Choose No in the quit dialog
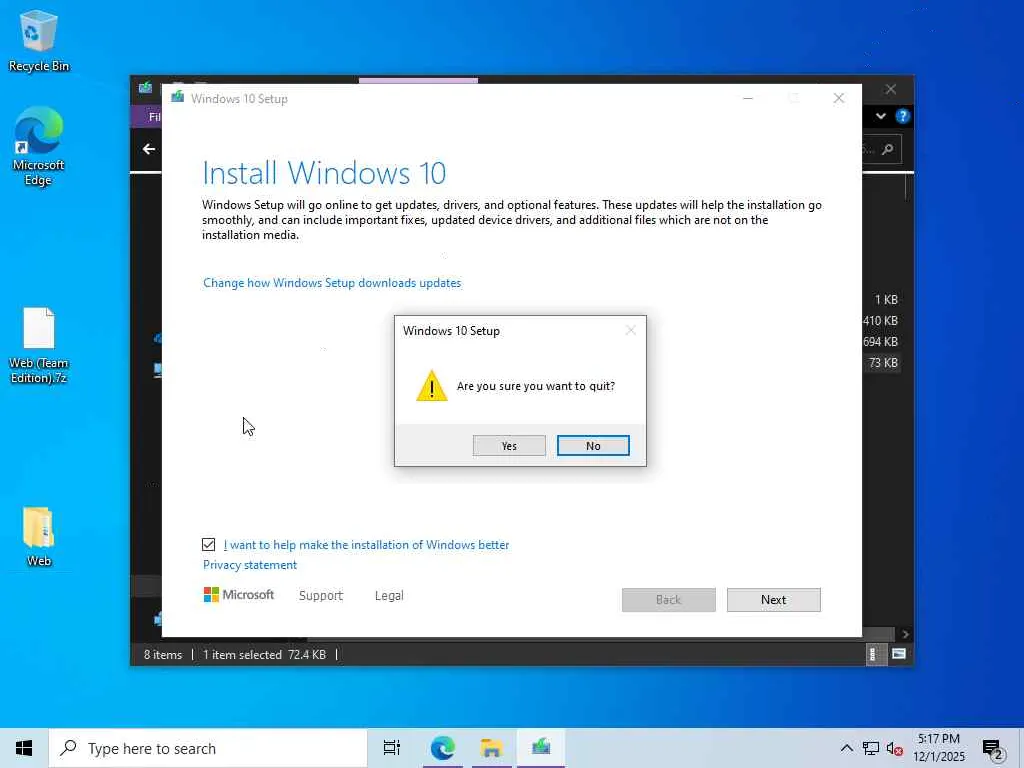Image resolution: width=1024 pixels, height=768 pixels. (593, 445)
